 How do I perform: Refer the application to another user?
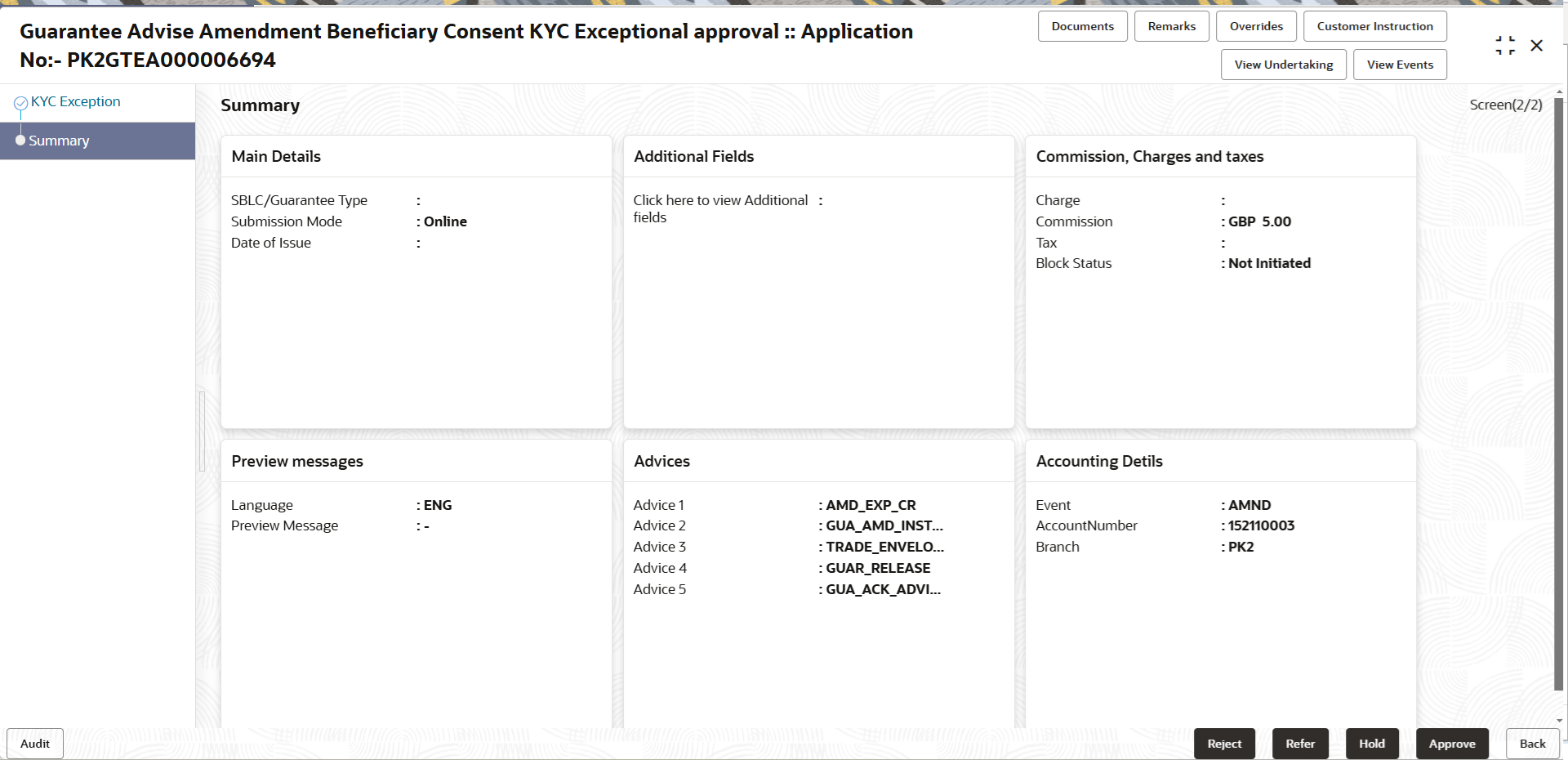[1300, 743]
